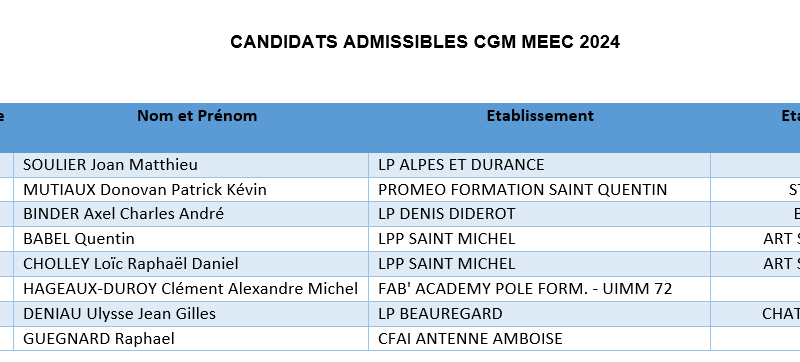Image resolution: width=800 pixels, height=362 pixels.
Task: Click the CFAI ANTENNE AMBOISE cell
Action: 539,339
